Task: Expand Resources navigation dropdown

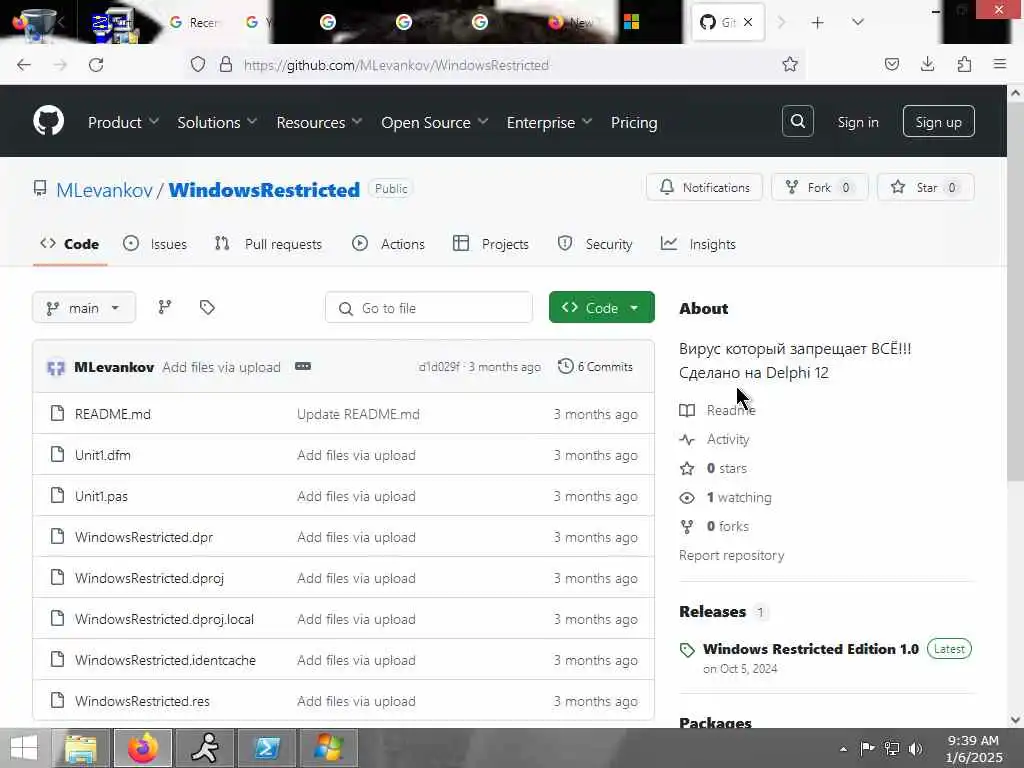Action: point(319,122)
